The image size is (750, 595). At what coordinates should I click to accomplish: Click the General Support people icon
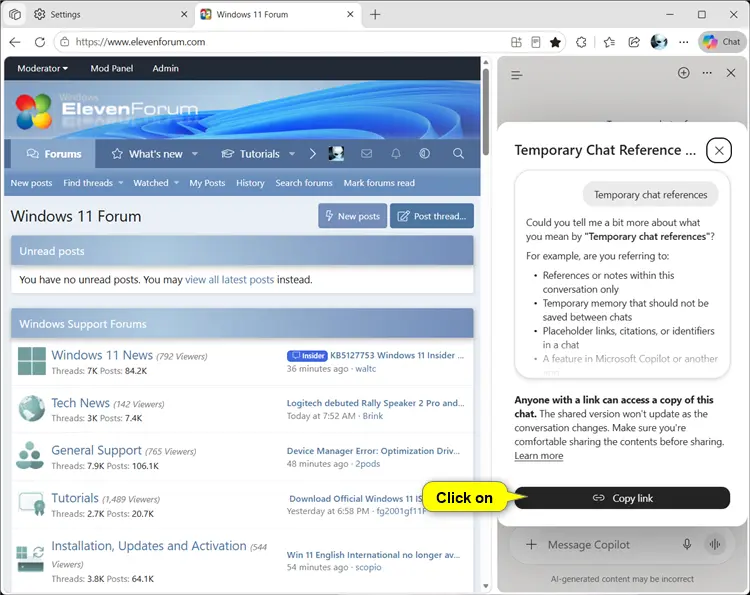[30, 456]
